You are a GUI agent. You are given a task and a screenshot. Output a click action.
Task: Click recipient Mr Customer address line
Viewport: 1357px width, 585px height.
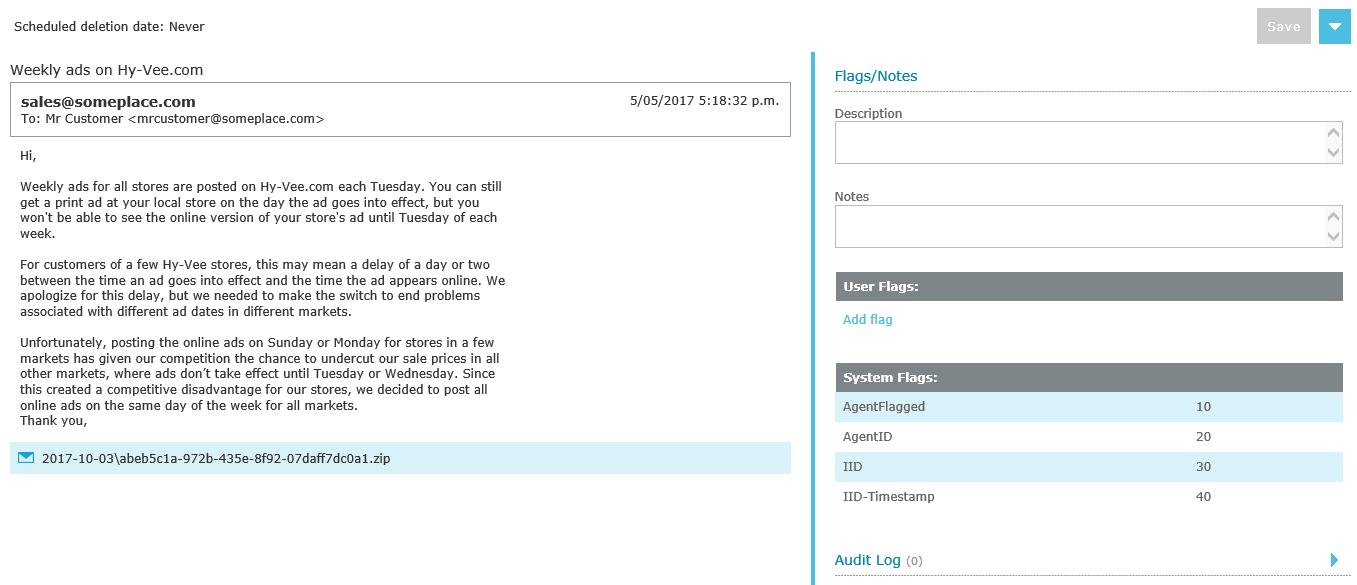[172, 119]
